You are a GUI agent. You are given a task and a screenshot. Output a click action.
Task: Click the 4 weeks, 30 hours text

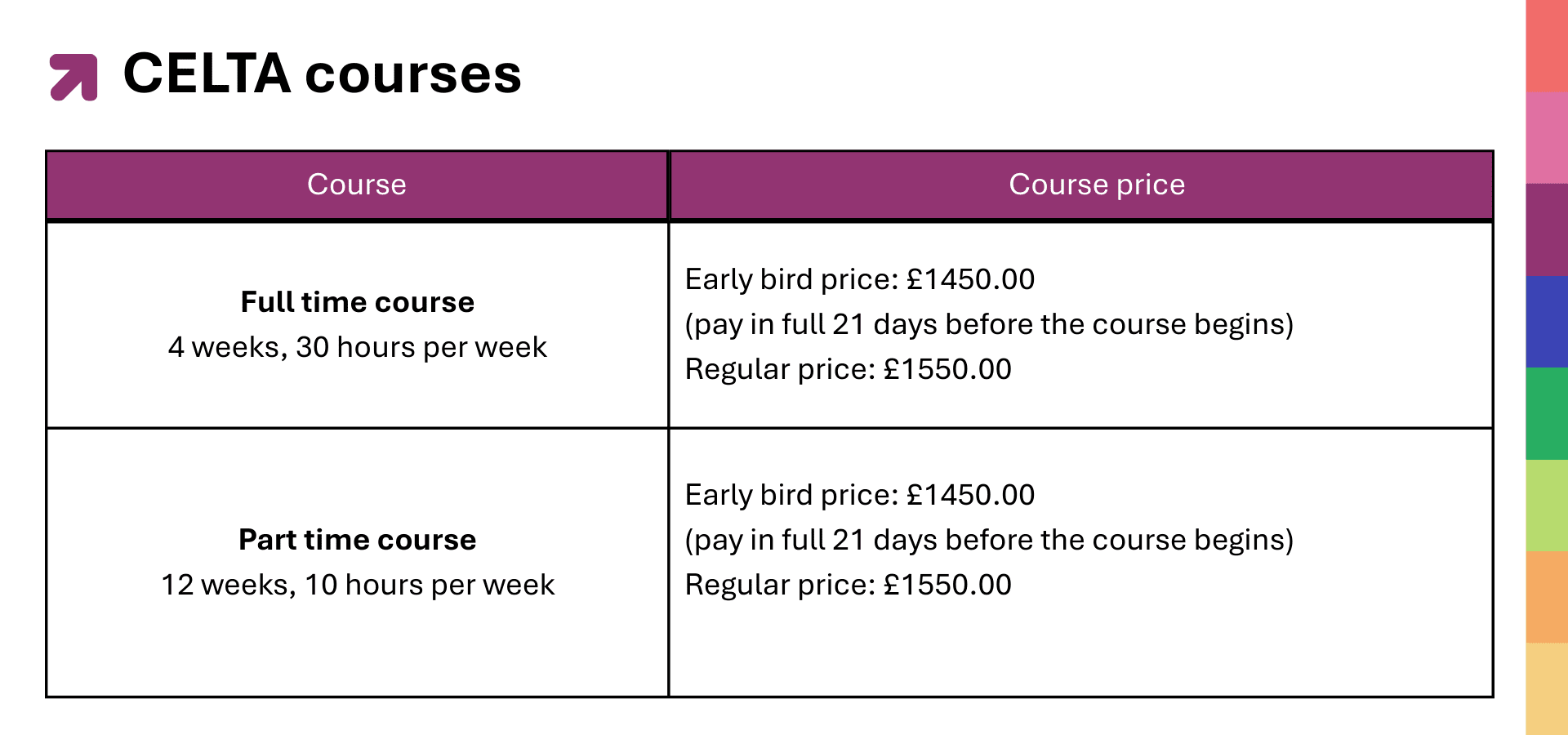pyautogui.click(x=357, y=347)
